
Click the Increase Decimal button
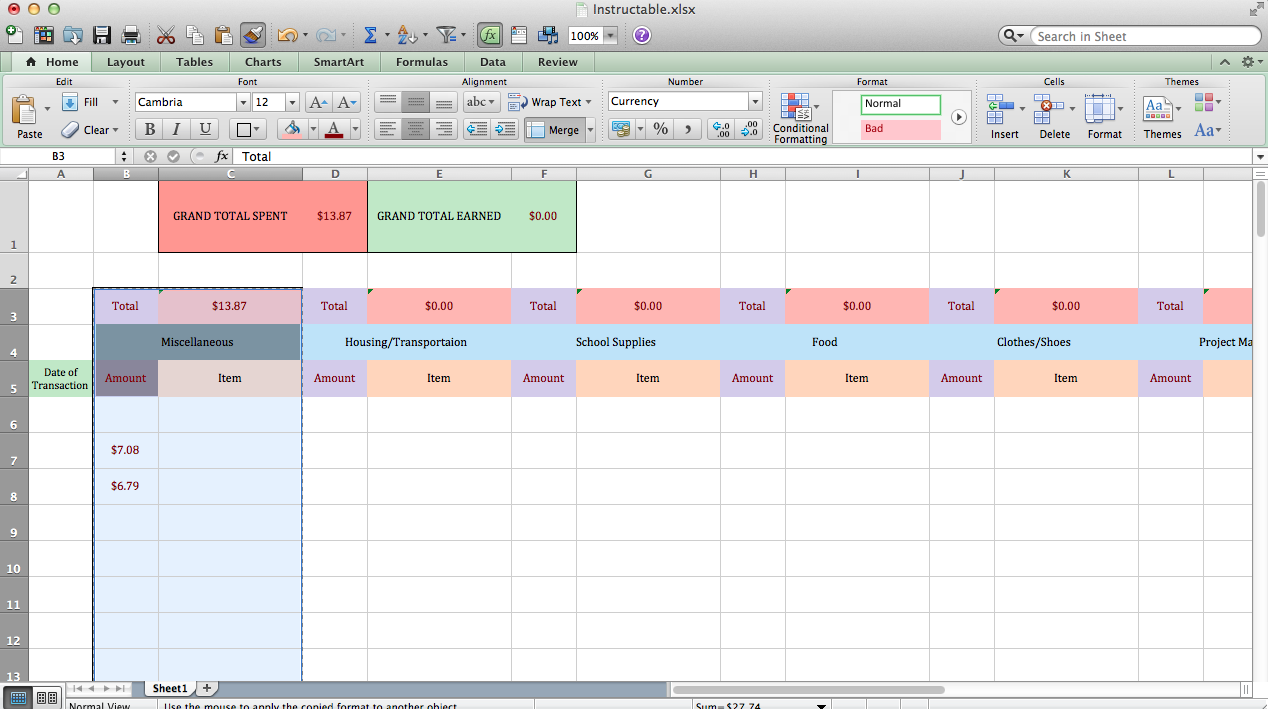click(720, 129)
